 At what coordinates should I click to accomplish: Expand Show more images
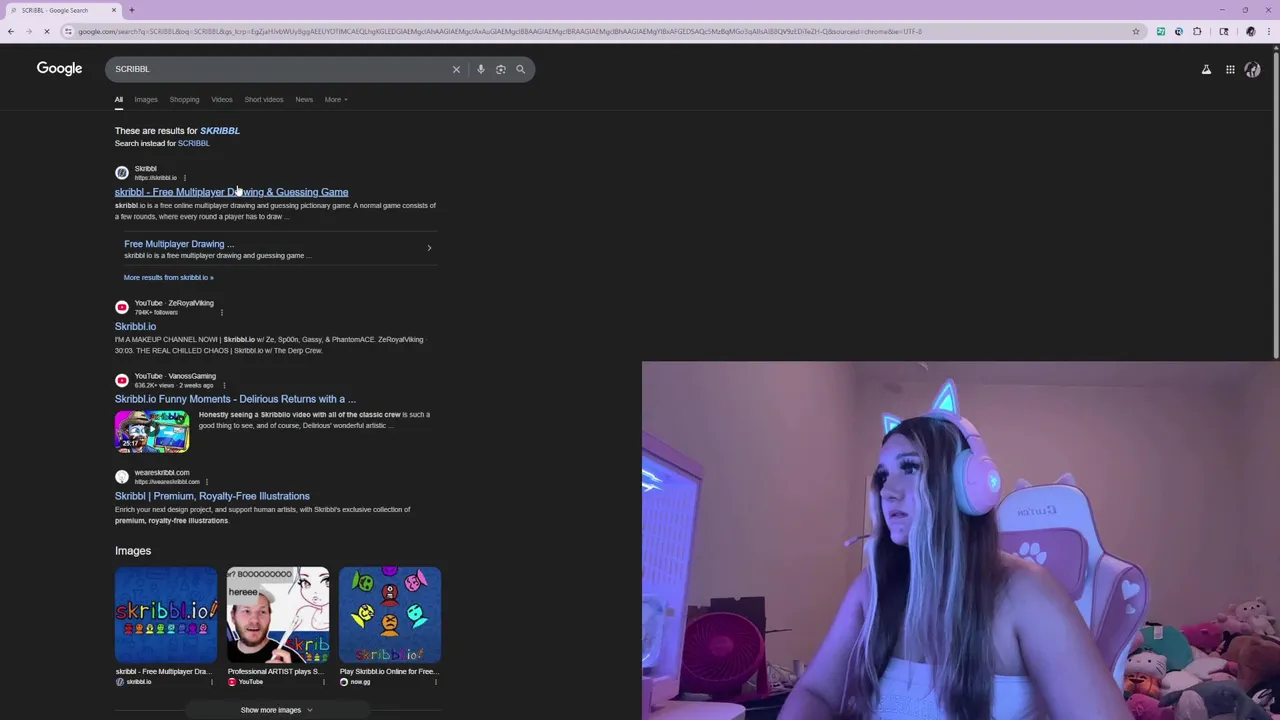click(x=277, y=710)
